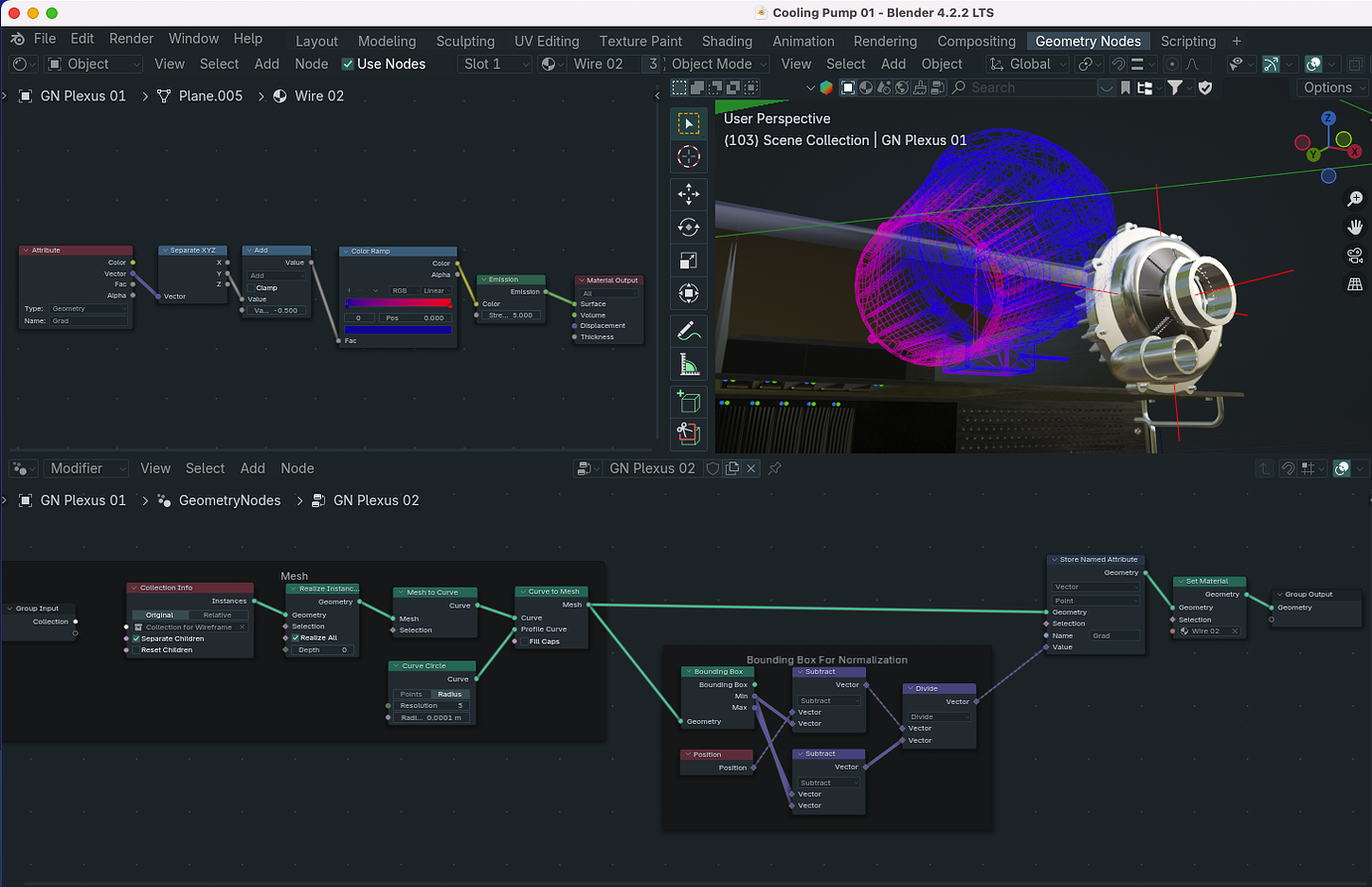
Task: Switch to the Scripting workspace tab
Action: pyautogui.click(x=1188, y=41)
